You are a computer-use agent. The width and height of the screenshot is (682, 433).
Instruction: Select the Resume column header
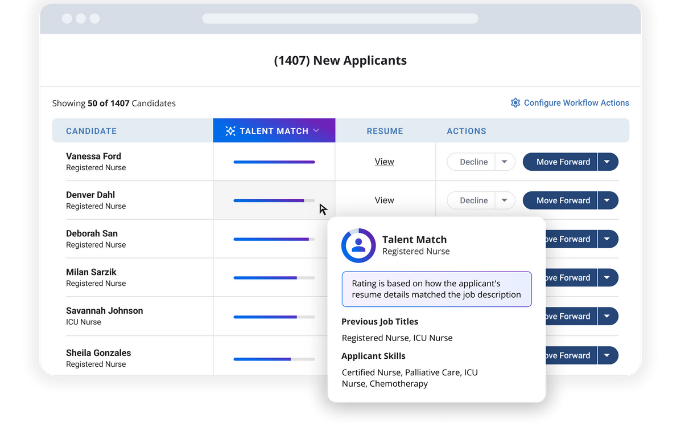[384, 131]
